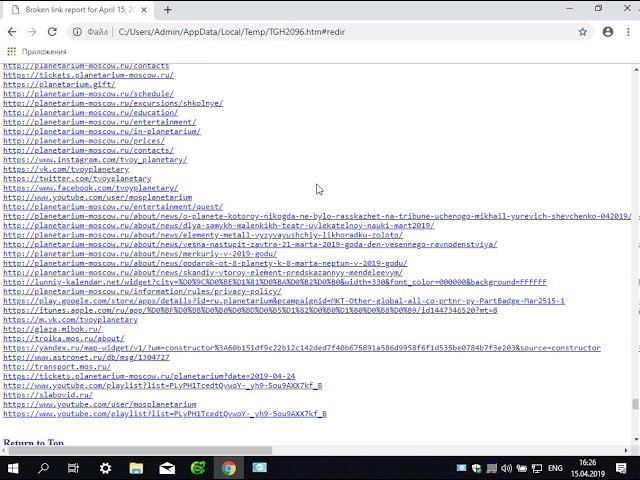Open the slabovid.ru link
The height and width of the screenshot is (480, 640).
pos(48,395)
